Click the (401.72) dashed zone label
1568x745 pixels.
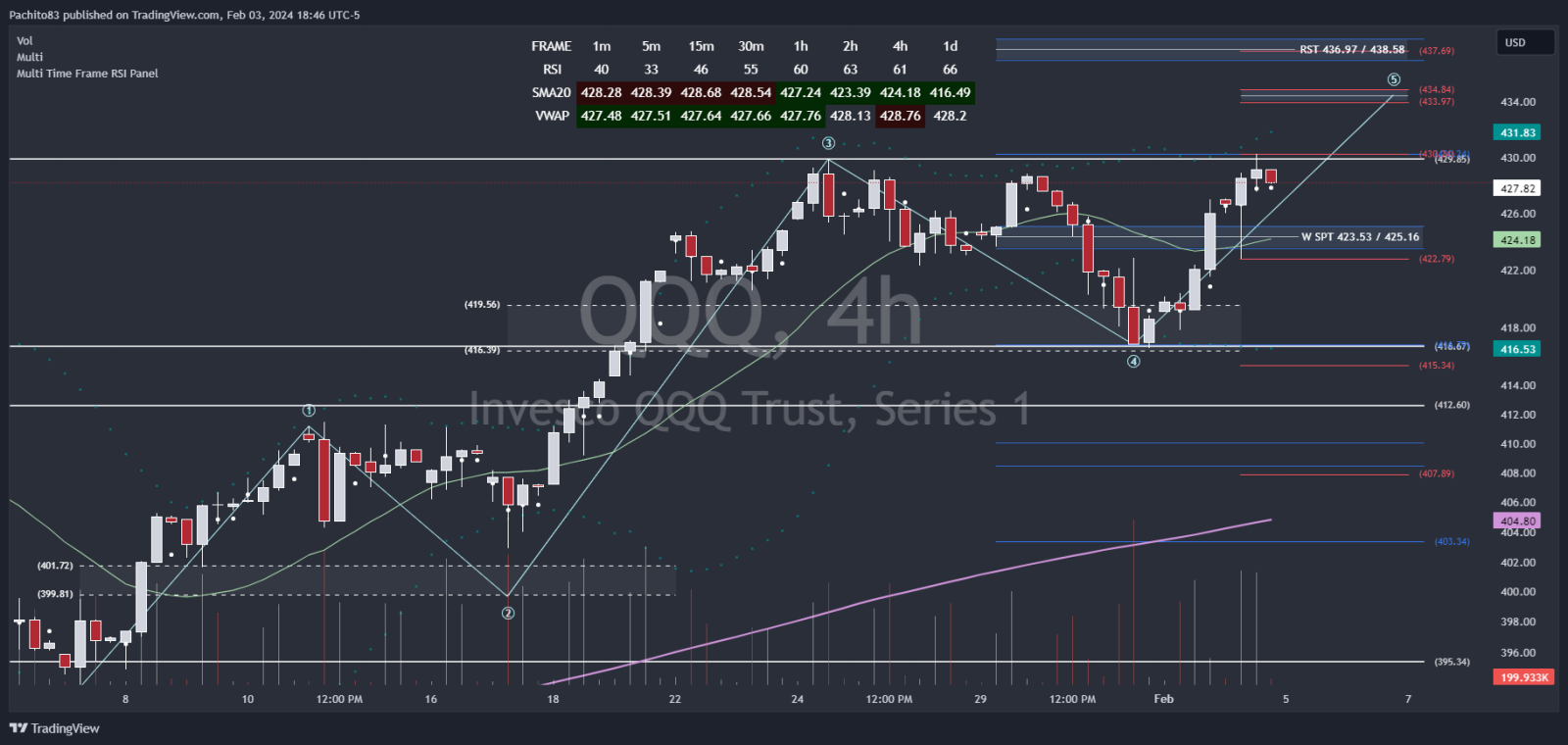coord(55,566)
